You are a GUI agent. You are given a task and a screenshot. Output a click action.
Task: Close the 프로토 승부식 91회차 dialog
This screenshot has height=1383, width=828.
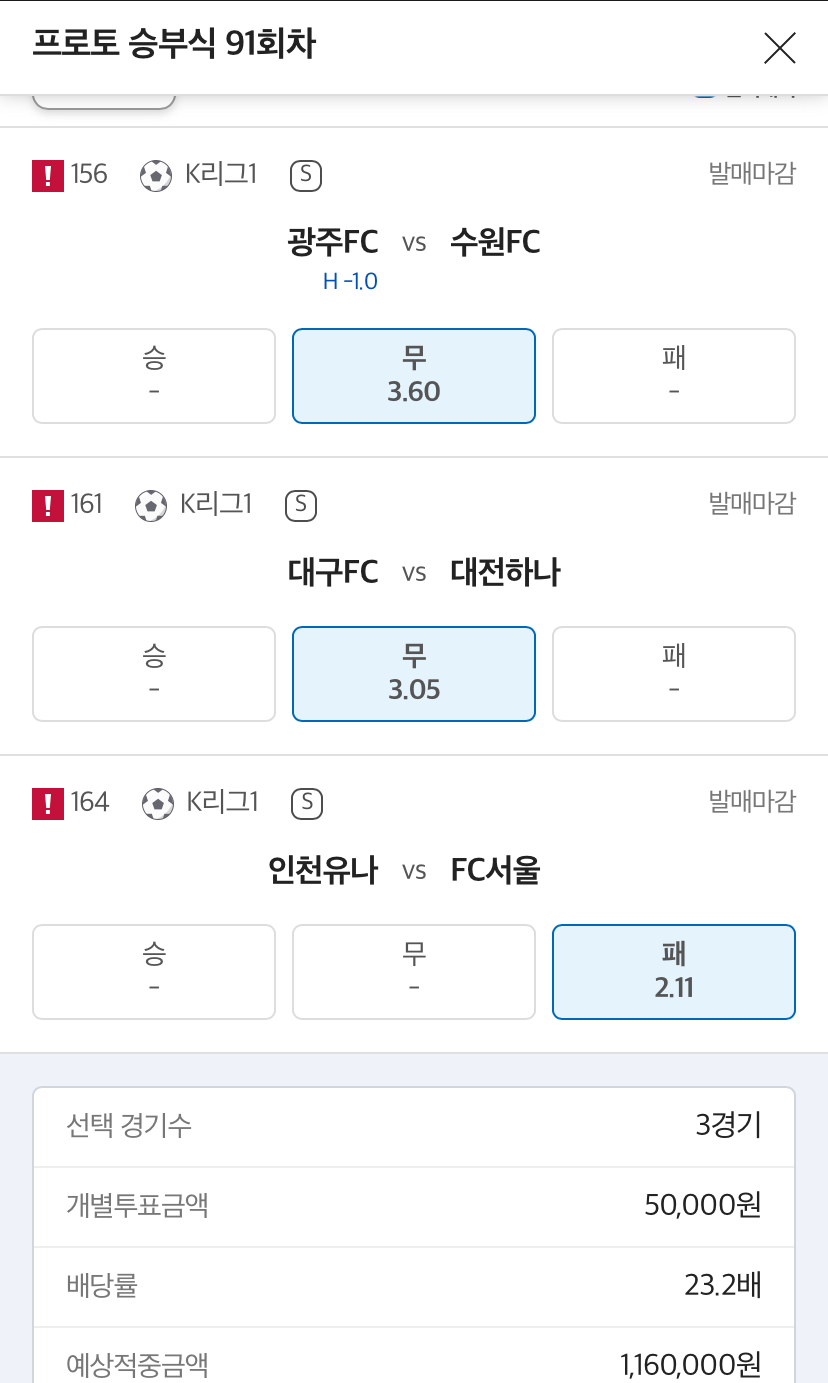[x=779, y=47]
